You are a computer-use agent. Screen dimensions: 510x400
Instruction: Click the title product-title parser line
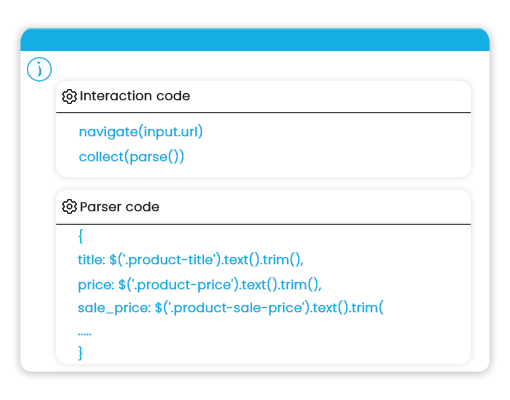pyautogui.click(x=191, y=260)
